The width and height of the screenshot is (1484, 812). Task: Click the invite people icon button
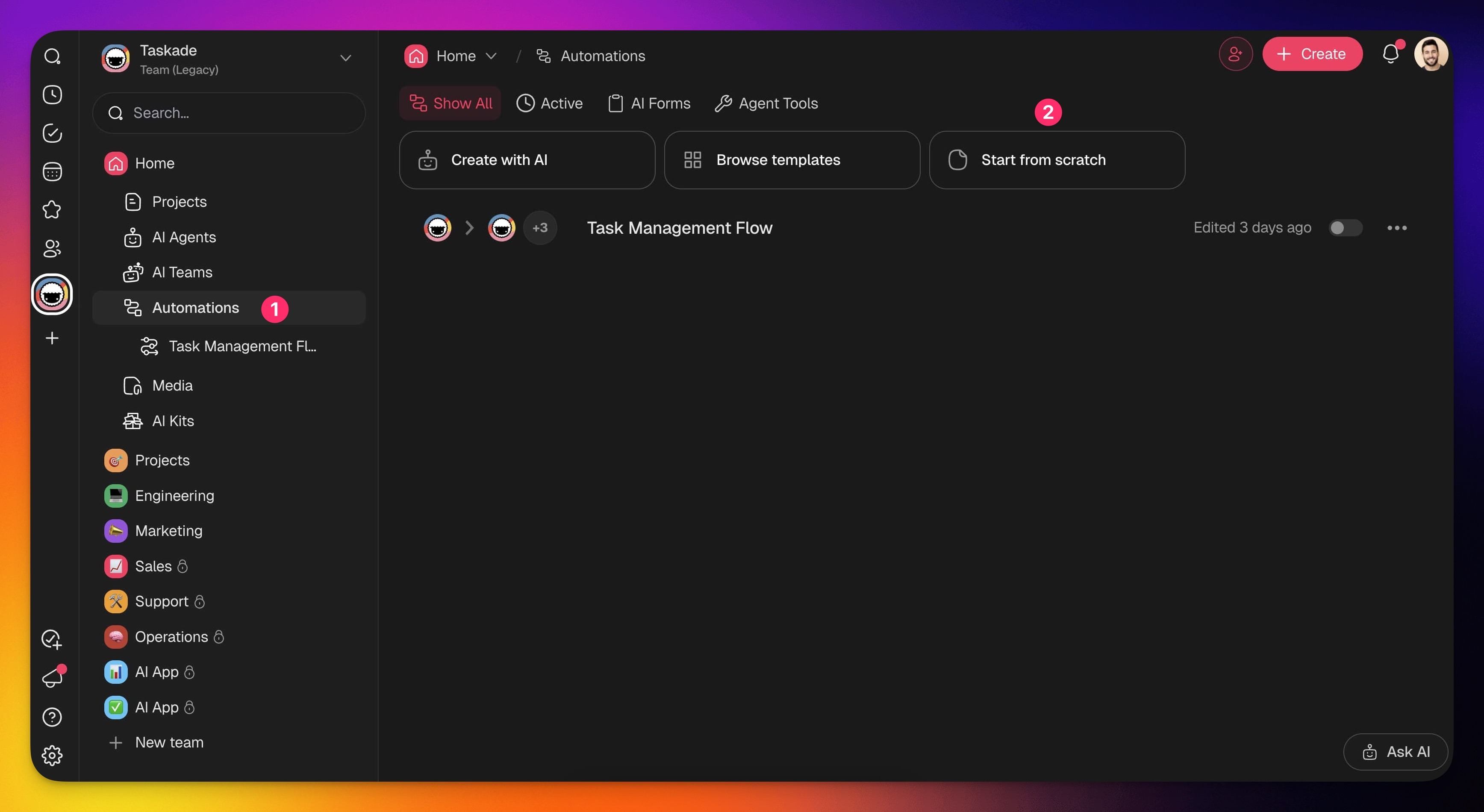[x=1235, y=54]
